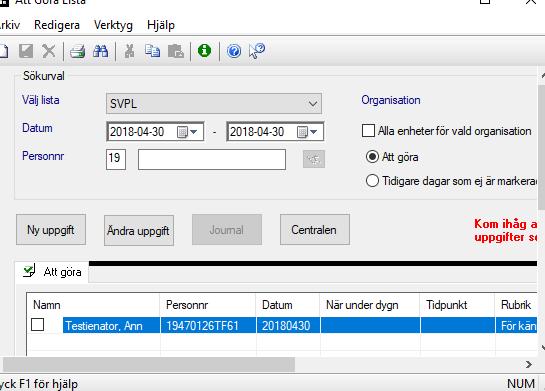Click the century field showing 19
545x391 pixels.
(x=116, y=159)
